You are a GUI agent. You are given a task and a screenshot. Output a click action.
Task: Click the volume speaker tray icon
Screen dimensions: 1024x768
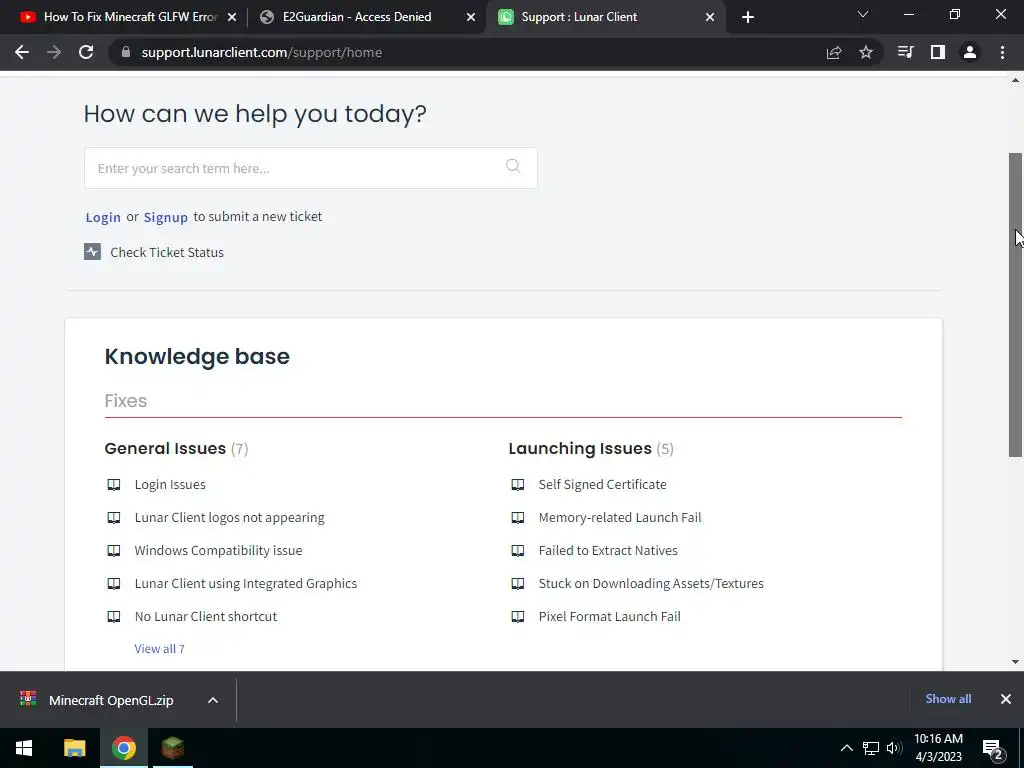(894, 748)
